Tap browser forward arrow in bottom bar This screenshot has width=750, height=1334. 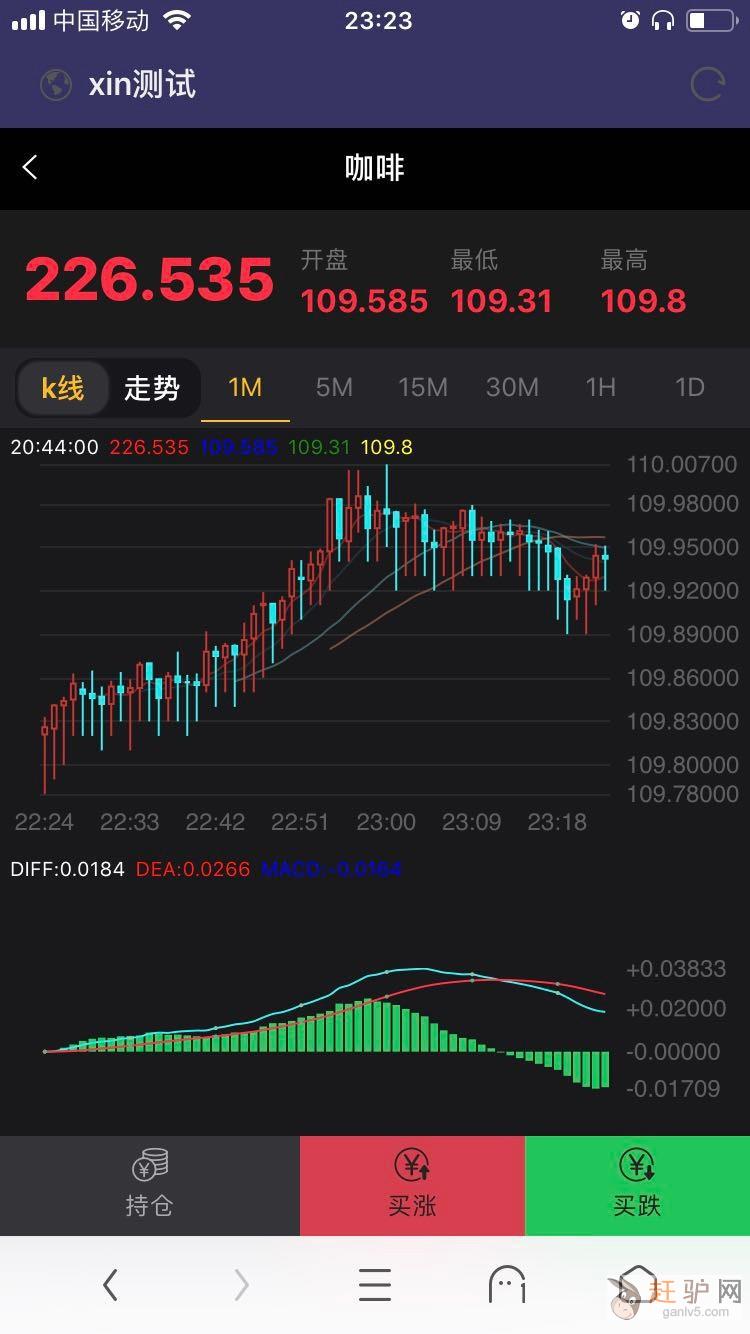[x=241, y=1284]
